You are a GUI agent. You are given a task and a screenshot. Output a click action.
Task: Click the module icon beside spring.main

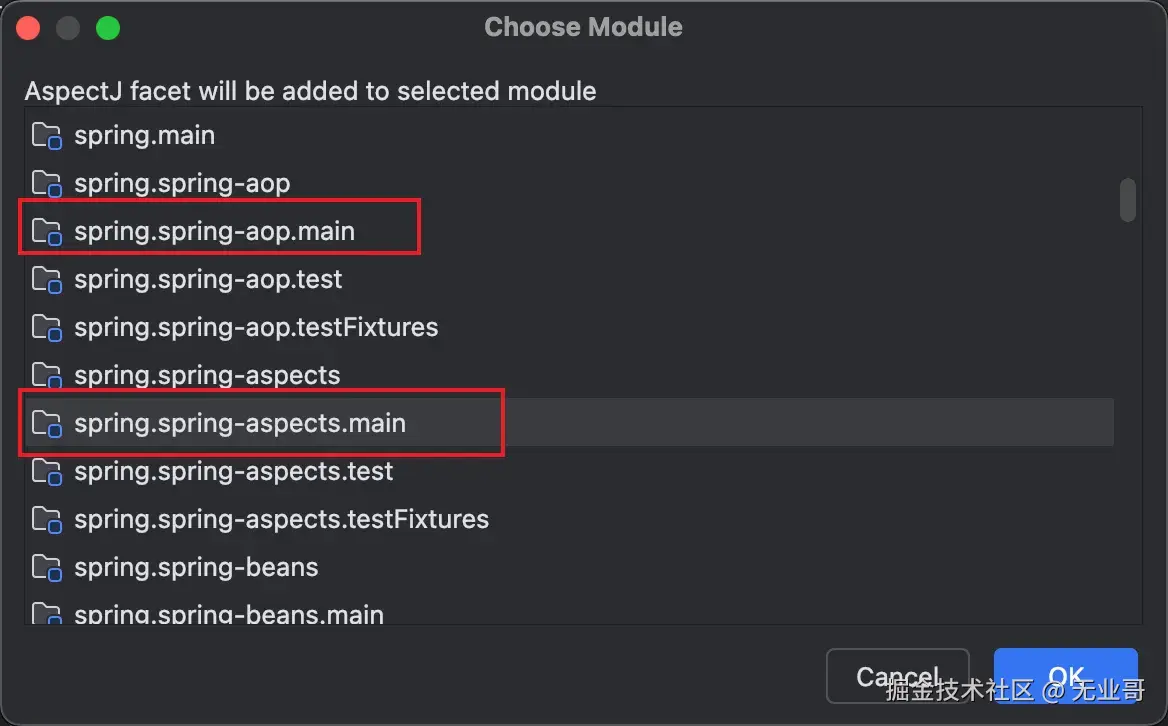47,136
